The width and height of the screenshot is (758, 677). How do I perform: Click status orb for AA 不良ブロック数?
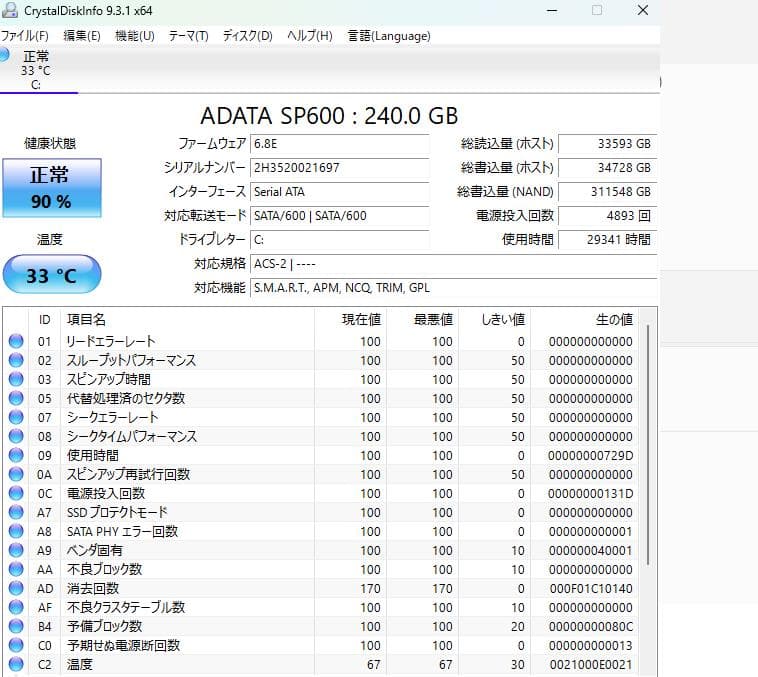click(x=16, y=569)
